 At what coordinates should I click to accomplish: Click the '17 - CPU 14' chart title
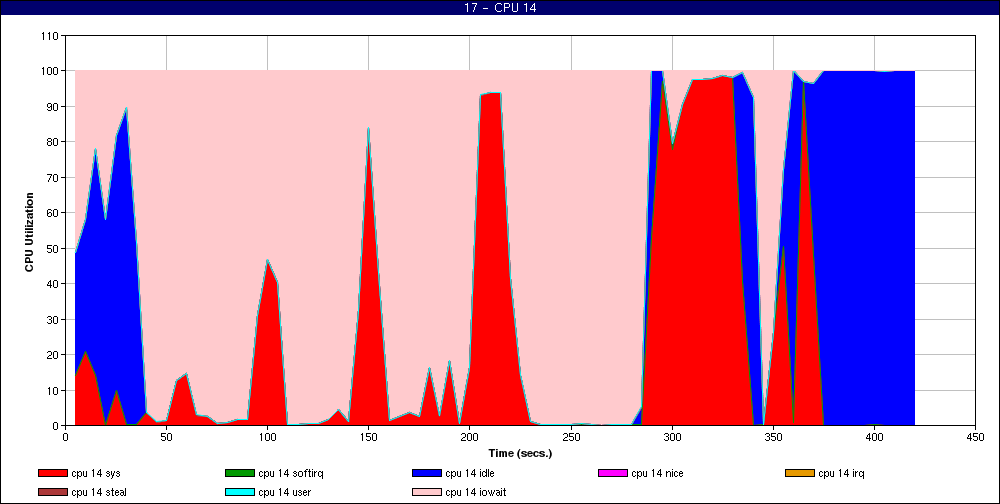pyautogui.click(x=500, y=8)
